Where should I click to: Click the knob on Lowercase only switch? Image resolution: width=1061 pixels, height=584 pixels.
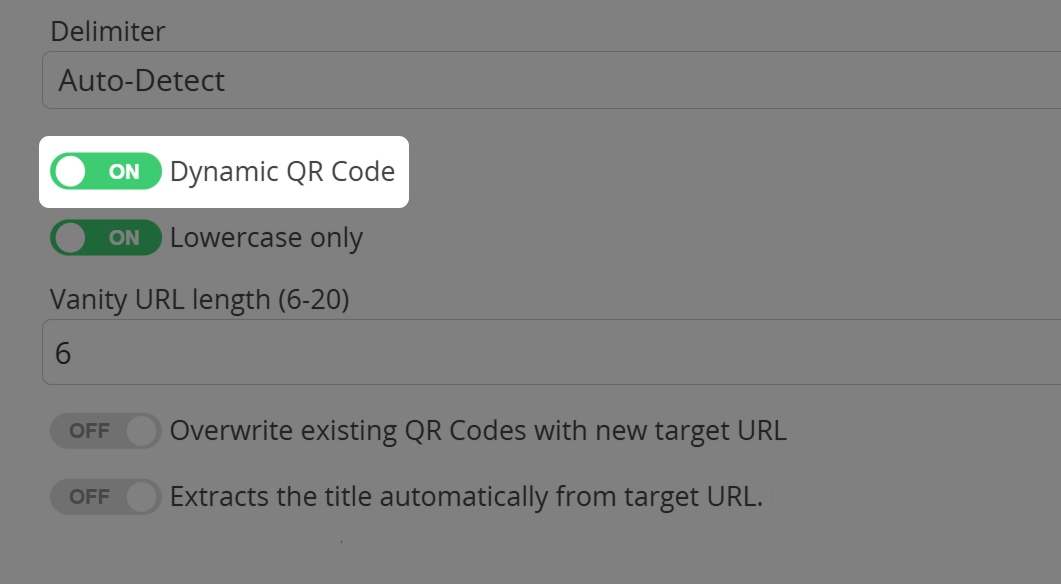(x=71, y=238)
